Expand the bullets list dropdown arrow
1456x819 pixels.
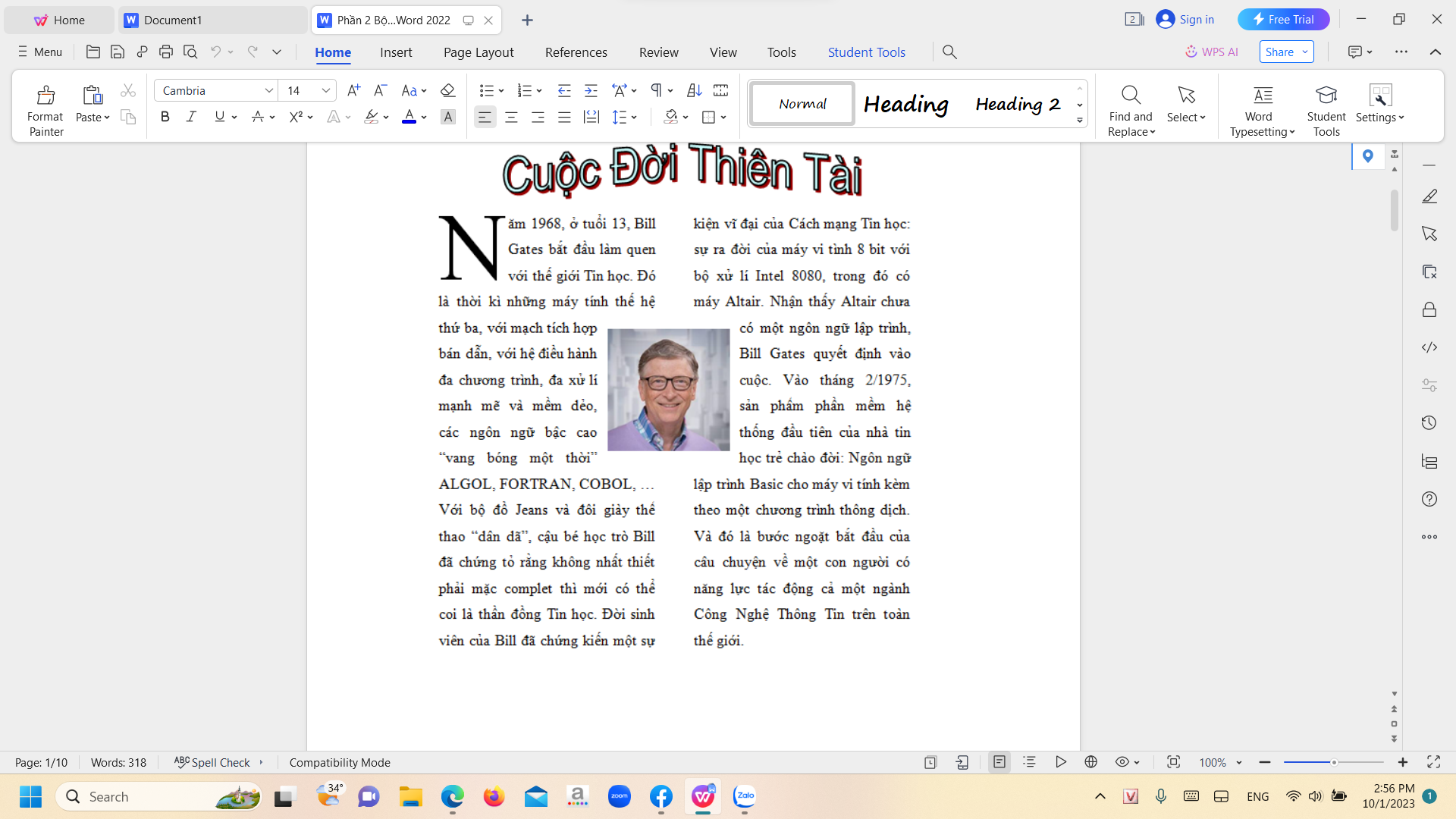click(x=501, y=91)
